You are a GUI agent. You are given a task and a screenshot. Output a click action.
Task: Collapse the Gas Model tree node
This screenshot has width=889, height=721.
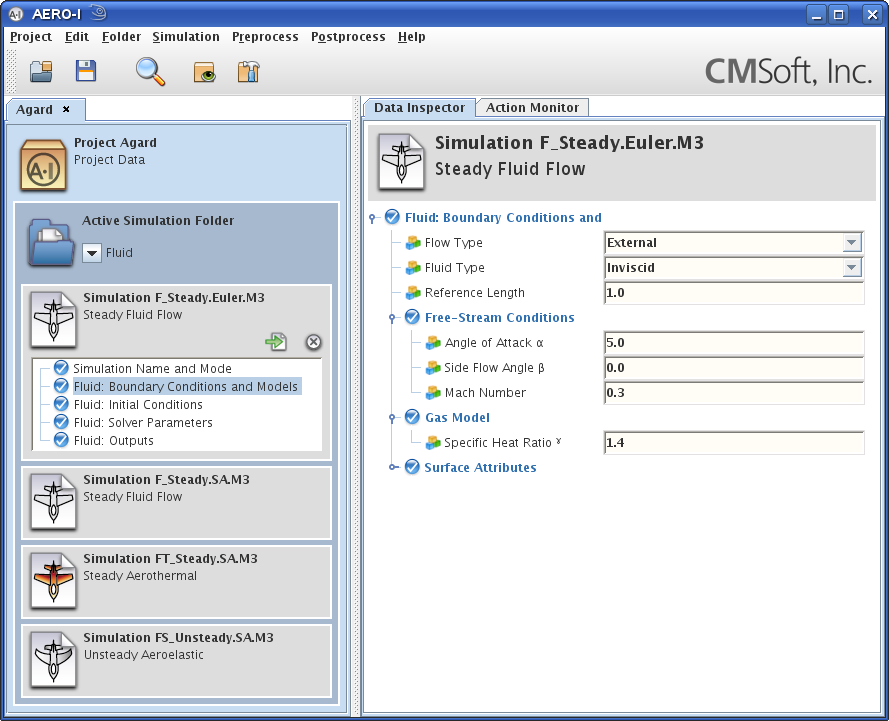point(392,418)
